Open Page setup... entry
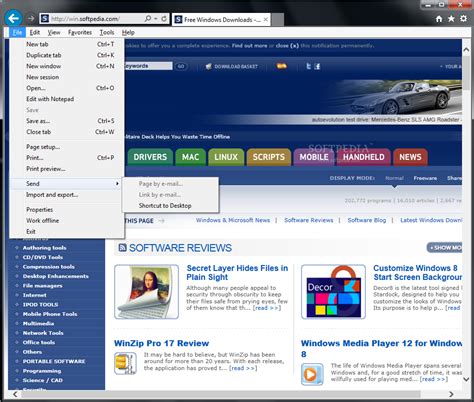This screenshot has width=474, height=402. [x=67, y=147]
